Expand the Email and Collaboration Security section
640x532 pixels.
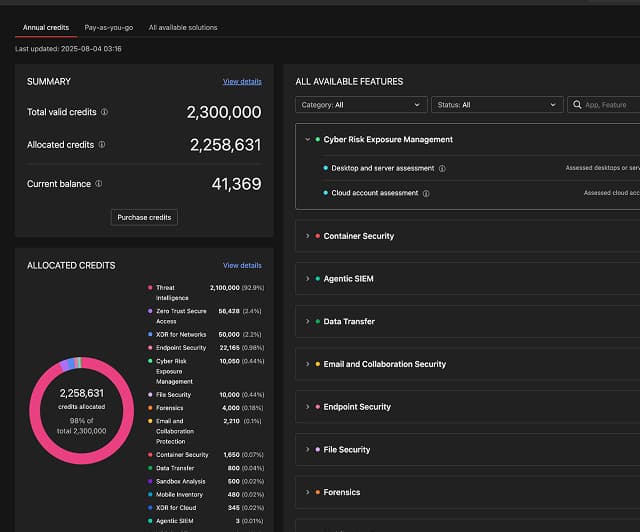click(x=308, y=364)
